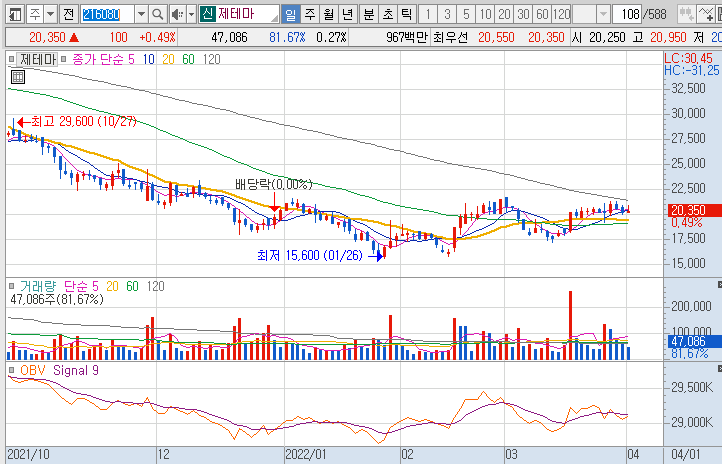Switch to the 주 weekly chart tab
Screen dimensions: 722x464
[x=310, y=15]
